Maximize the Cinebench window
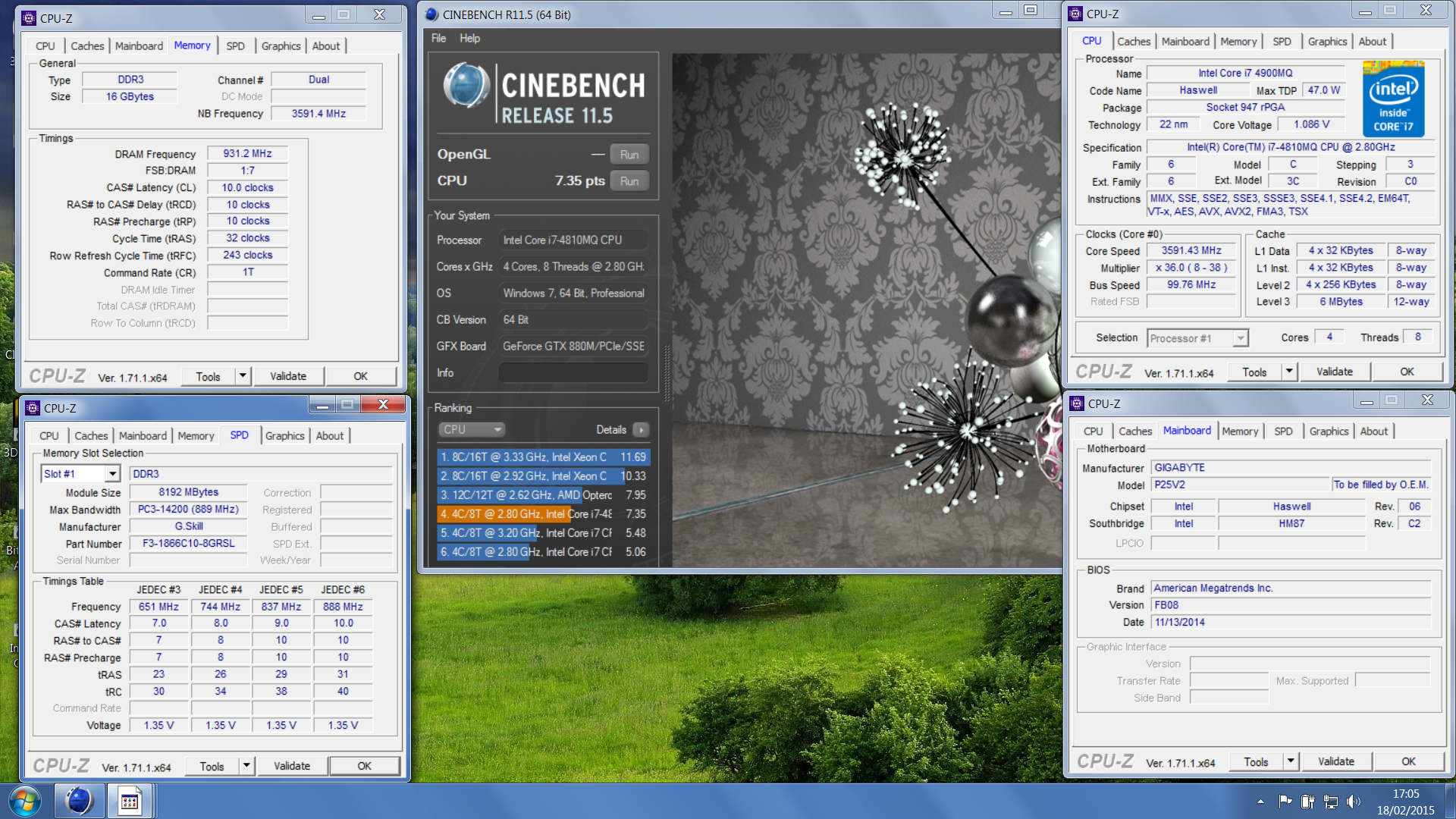Image resolution: width=1456 pixels, height=819 pixels. pos(1030,11)
